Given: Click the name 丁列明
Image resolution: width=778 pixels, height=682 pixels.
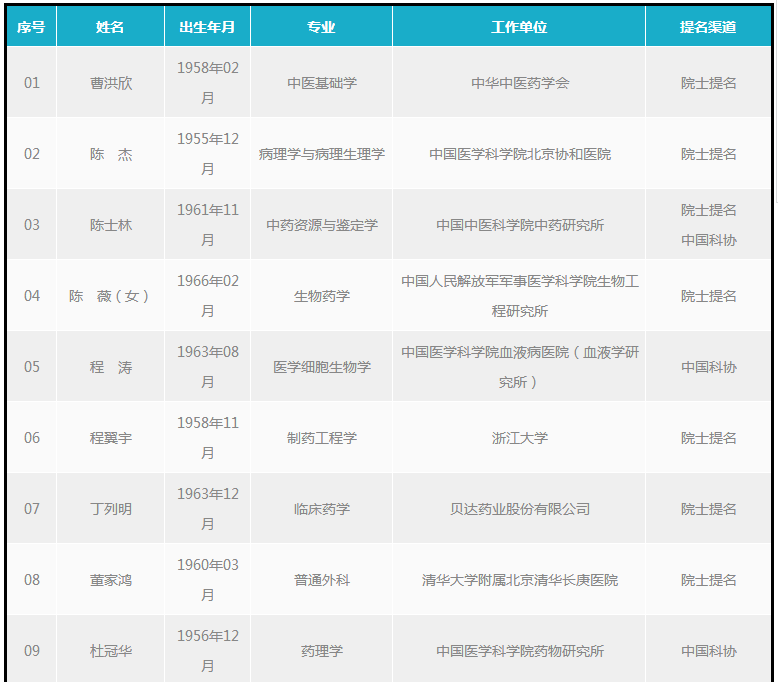Looking at the screenshot, I should pos(110,509).
